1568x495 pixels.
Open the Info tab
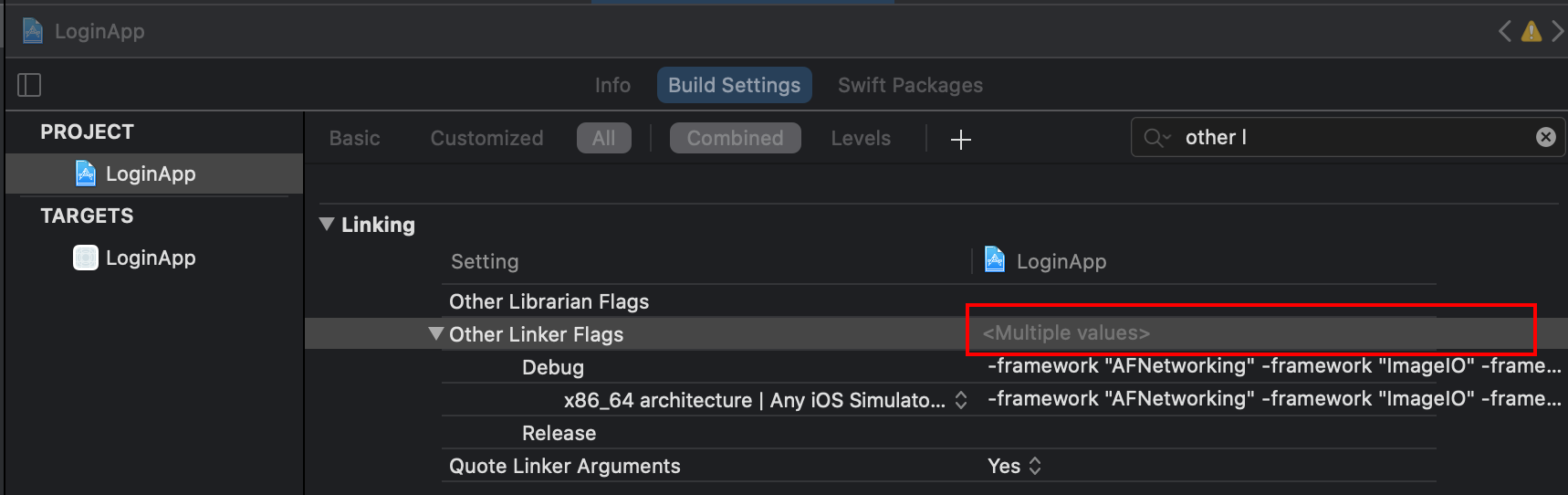[612, 85]
